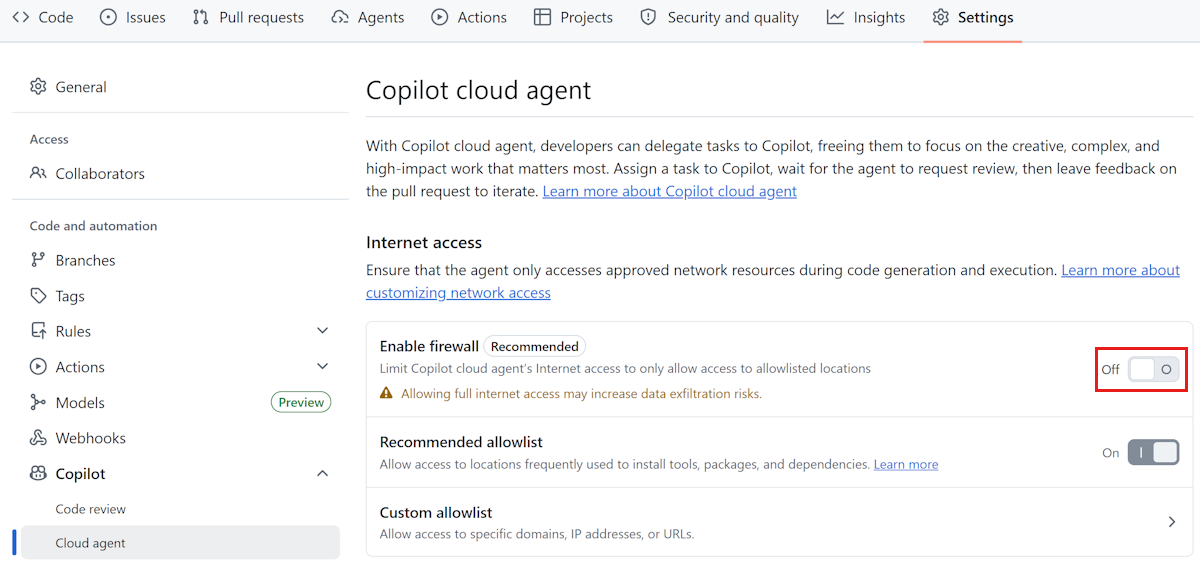Click the Pull requests branch icon
Viewport: 1200px width, 565px height.
(201, 17)
